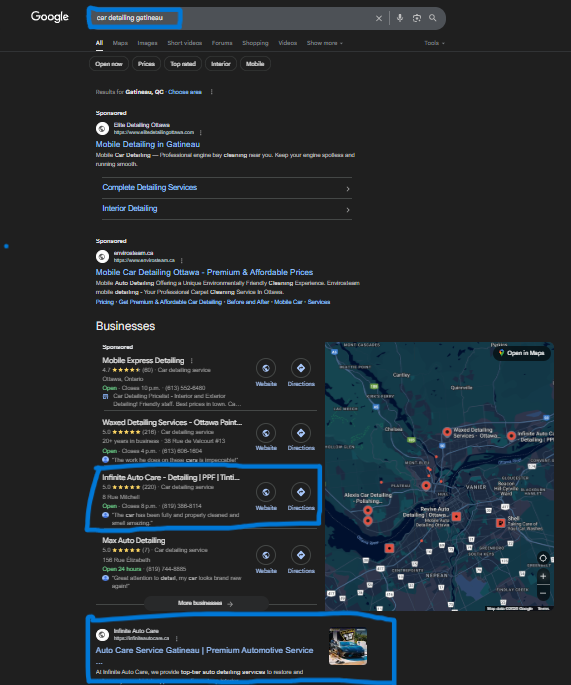The image size is (571, 685).
Task: Click the magnifying glass search icon
Action: coord(433,18)
